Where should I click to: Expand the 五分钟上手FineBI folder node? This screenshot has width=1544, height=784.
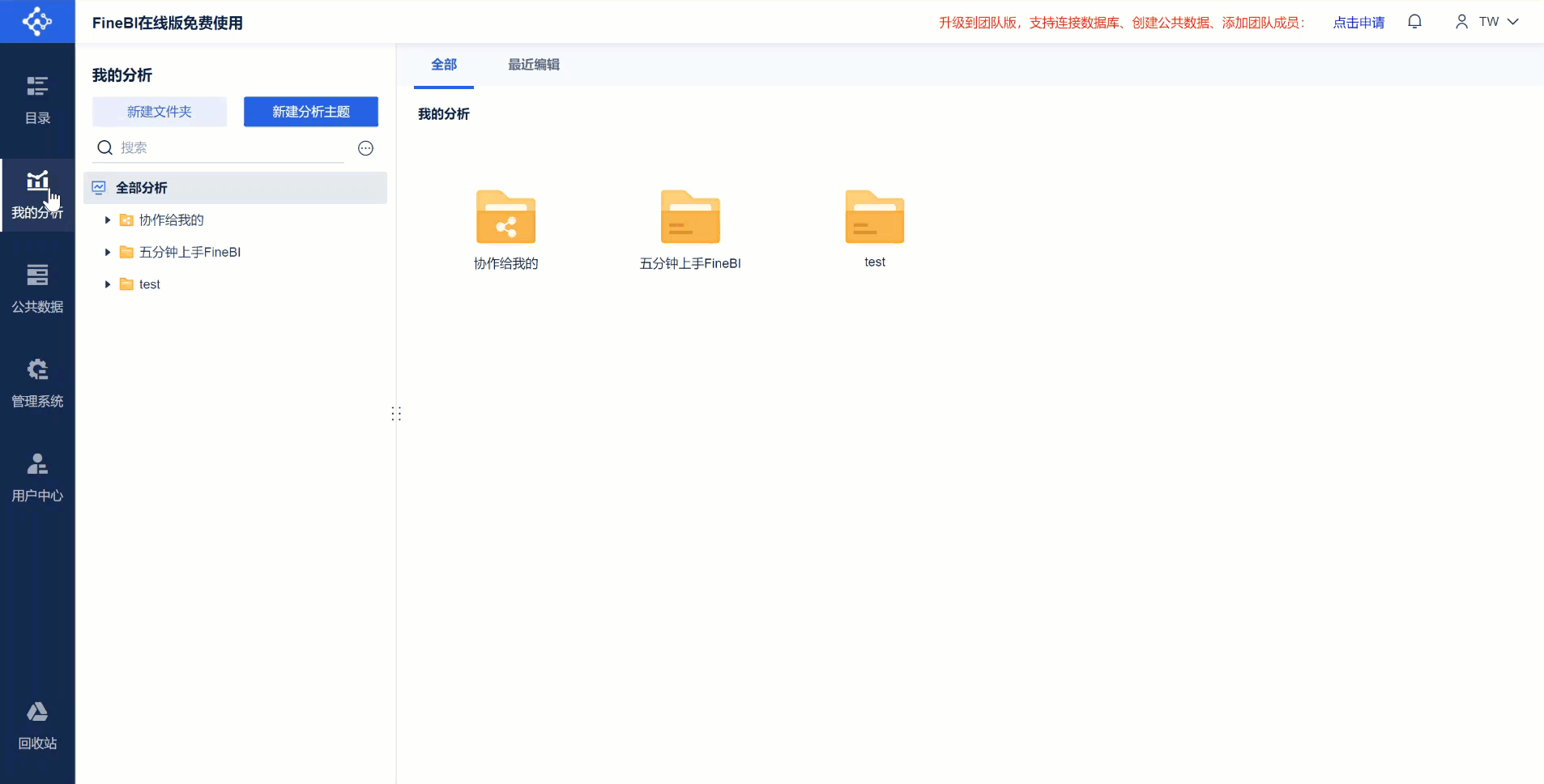[106, 252]
